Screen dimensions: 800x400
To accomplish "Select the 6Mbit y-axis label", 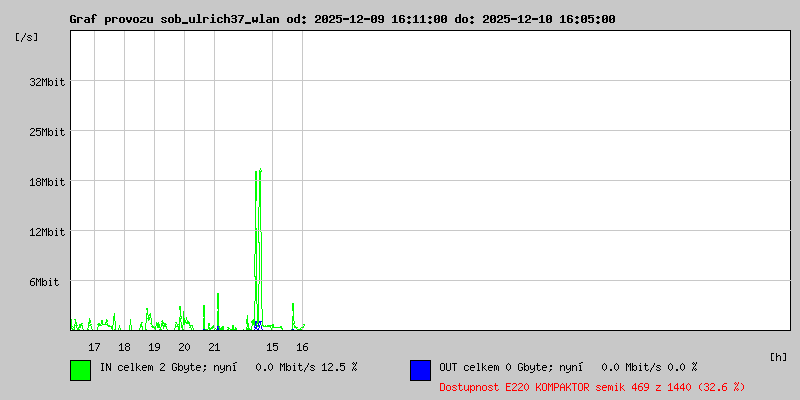I will coord(44,282).
